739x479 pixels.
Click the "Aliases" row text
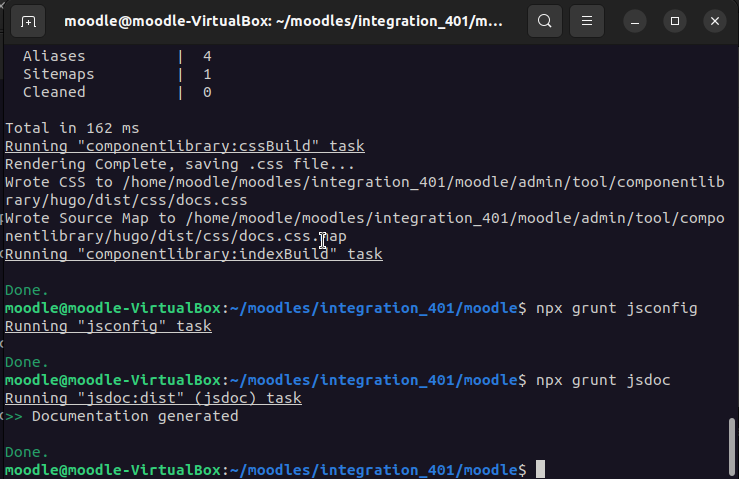point(54,56)
